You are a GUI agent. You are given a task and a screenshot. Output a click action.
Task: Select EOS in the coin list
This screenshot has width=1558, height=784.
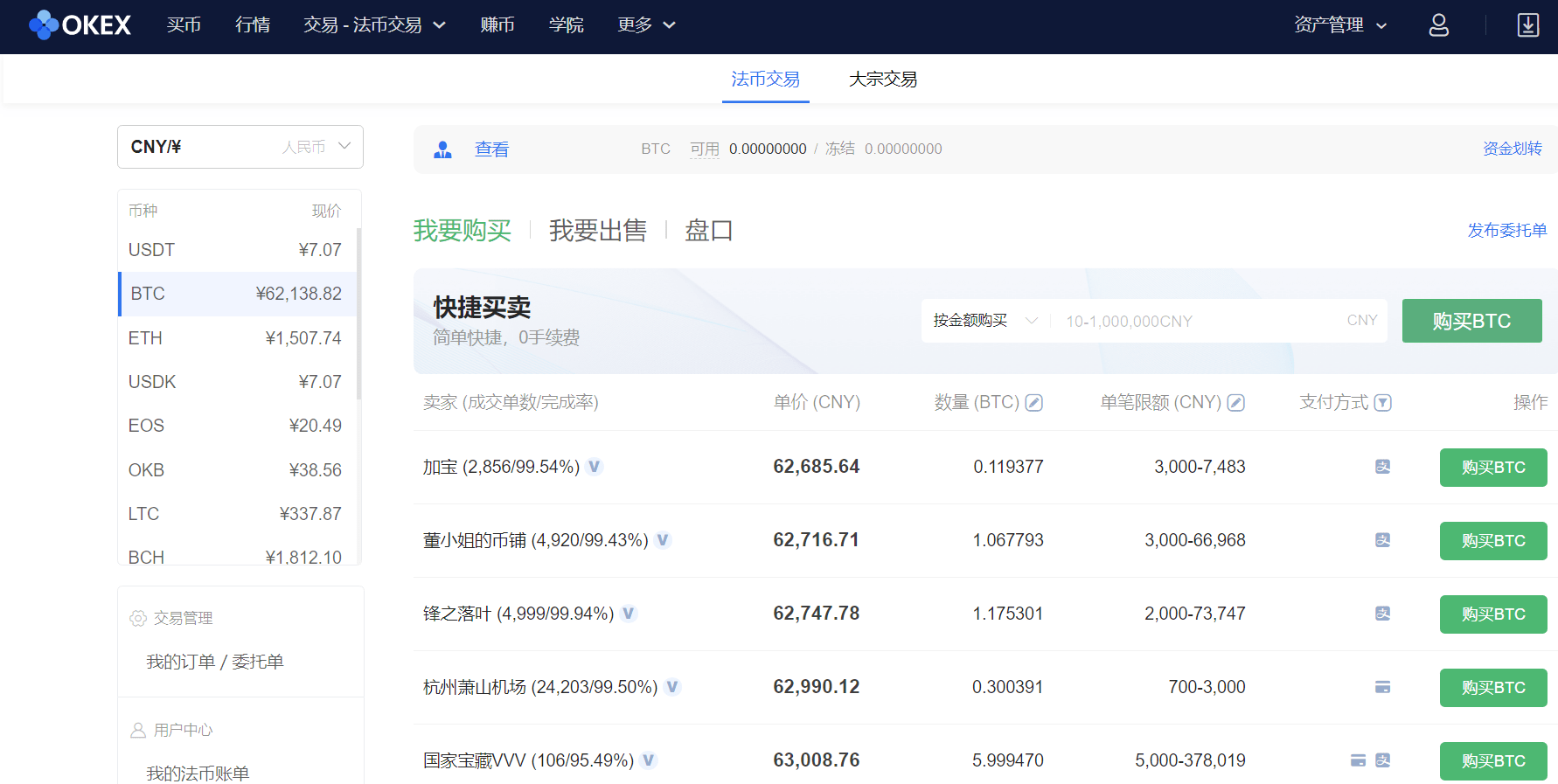click(237, 426)
